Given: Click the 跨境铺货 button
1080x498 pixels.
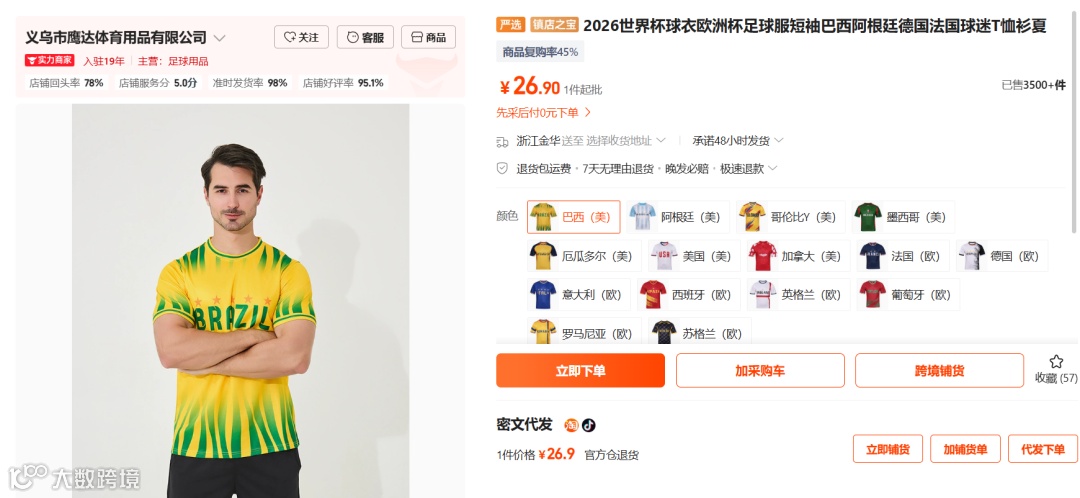Looking at the screenshot, I should pyautogui.click(x=939, y=371).
